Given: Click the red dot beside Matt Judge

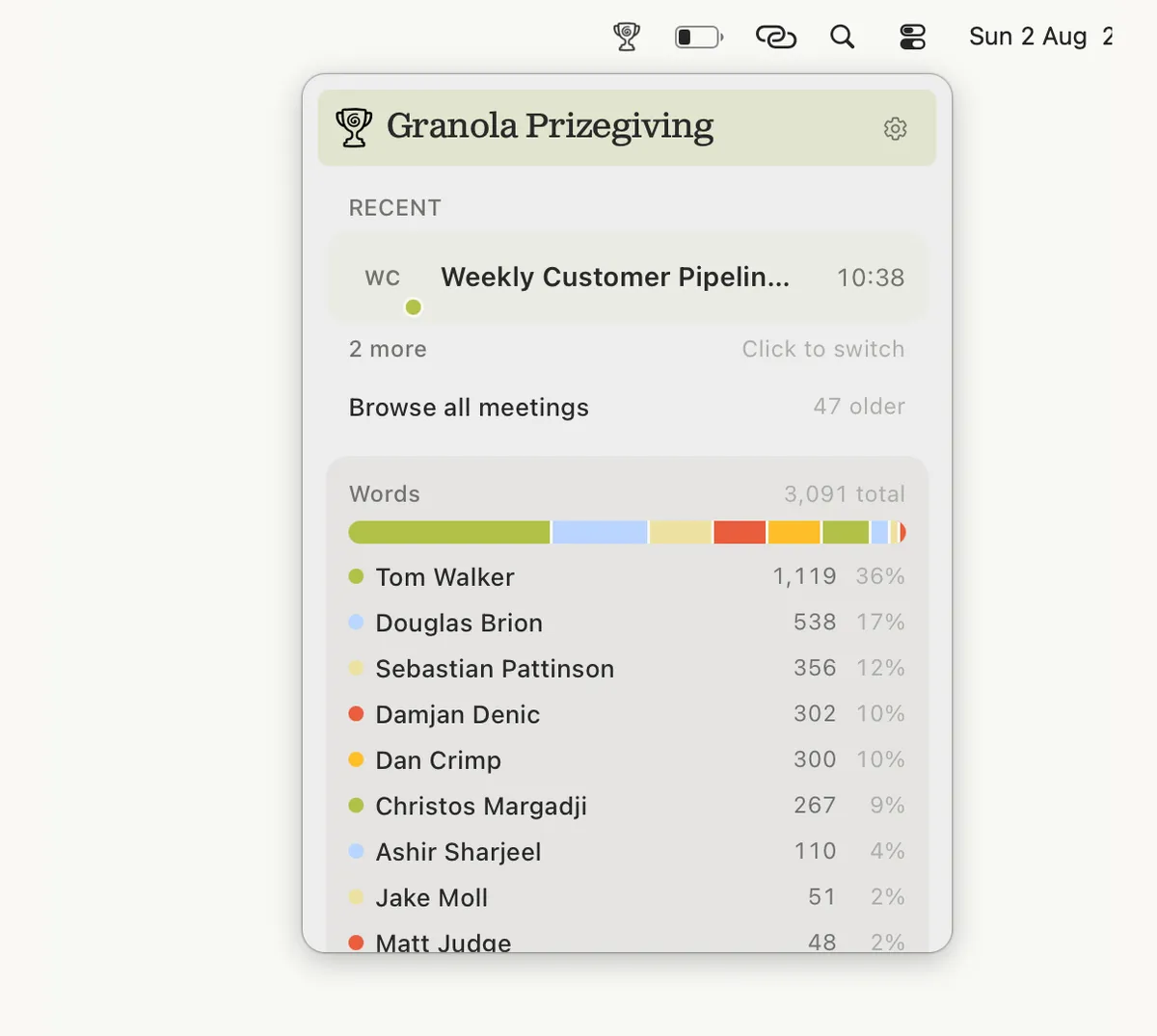Looking at the screenshot, I should (356, 943).
